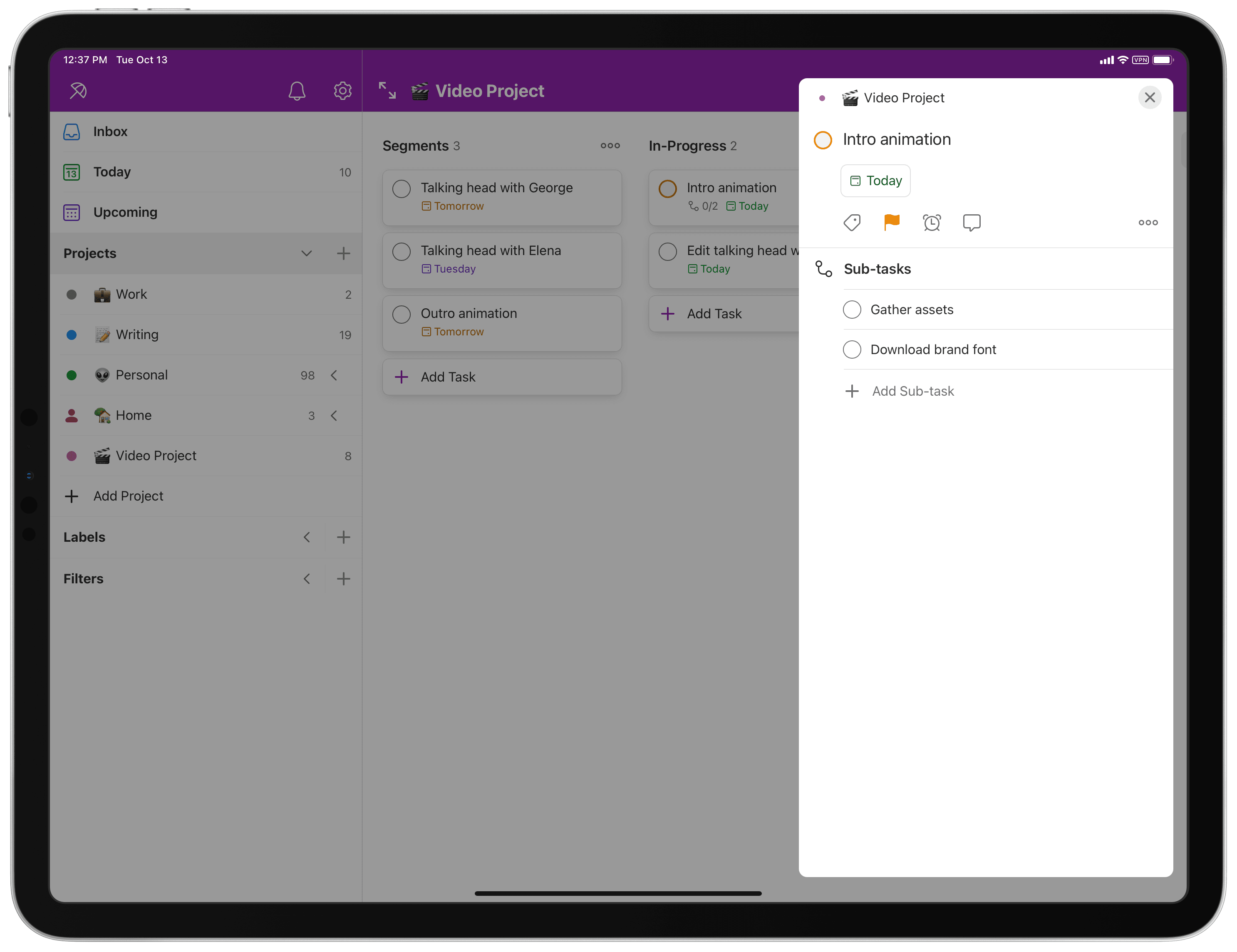Expand Labels section in sidebar
The width and height of the screenshot is (1237, 952).
click(307, 537)
